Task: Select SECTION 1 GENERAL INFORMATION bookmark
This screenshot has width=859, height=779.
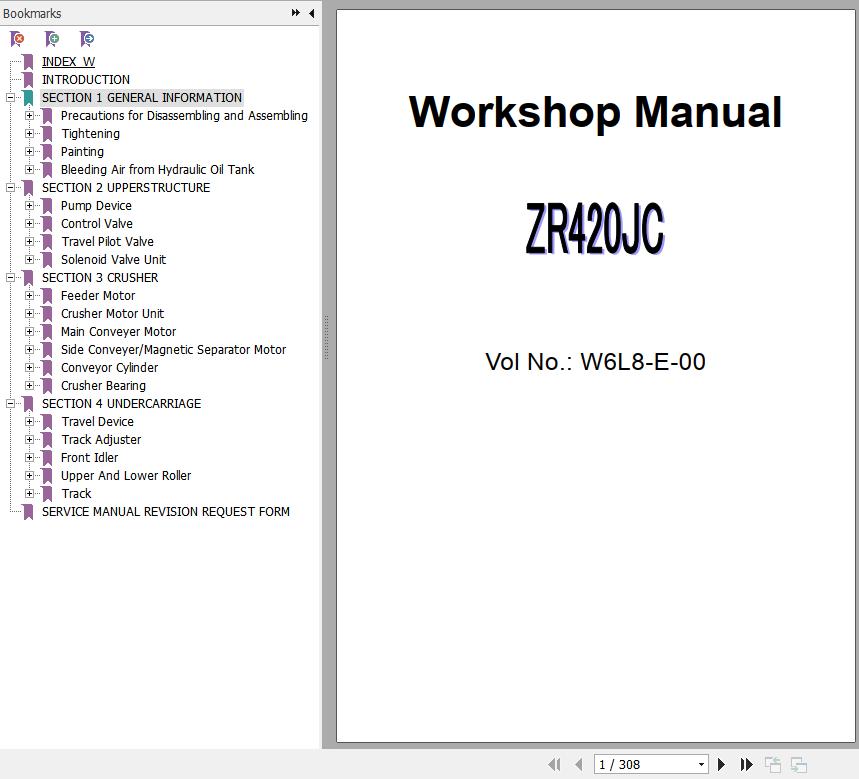Action: point(142,98)
